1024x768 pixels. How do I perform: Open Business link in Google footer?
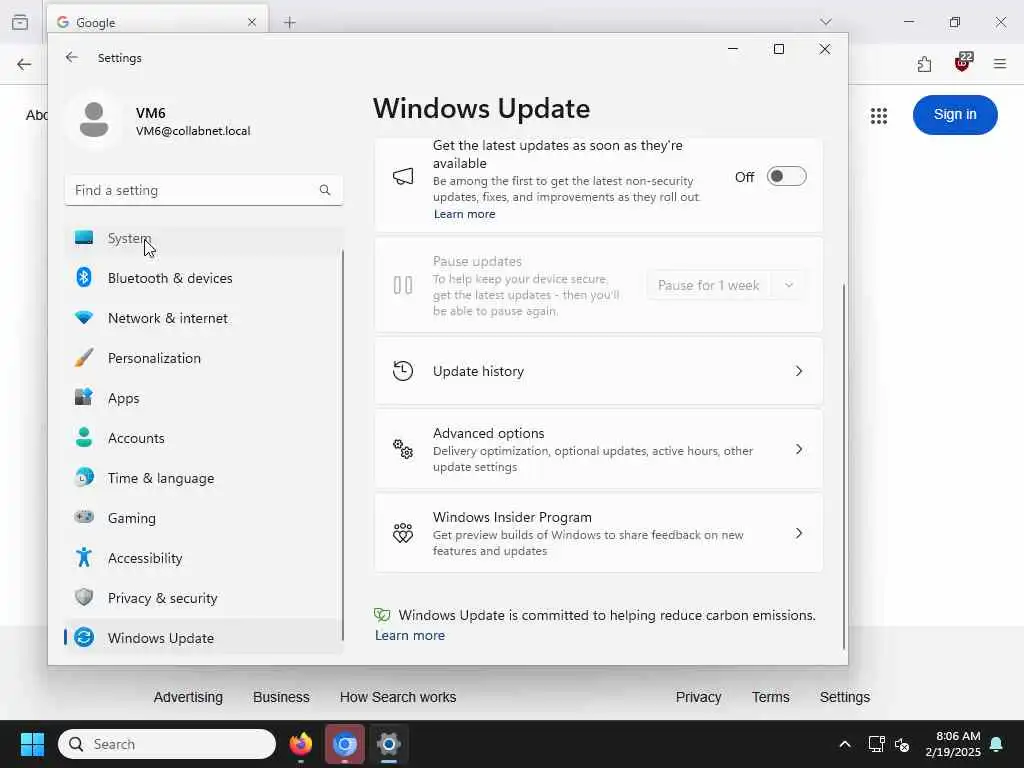(281, 697)
